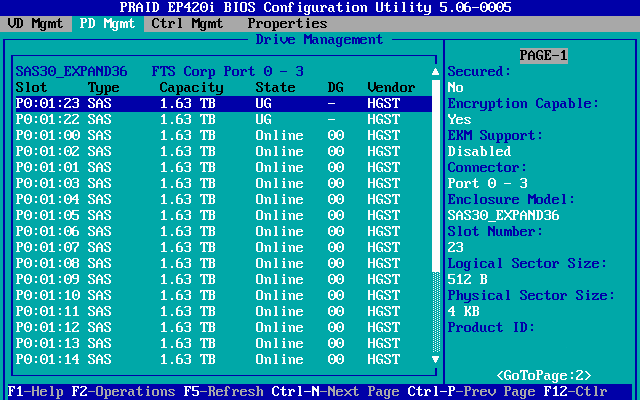The height and width of the screenshot is (400, 640).
Task: Open the Ctrl Mgmt tab
Action: coord(188,23)
